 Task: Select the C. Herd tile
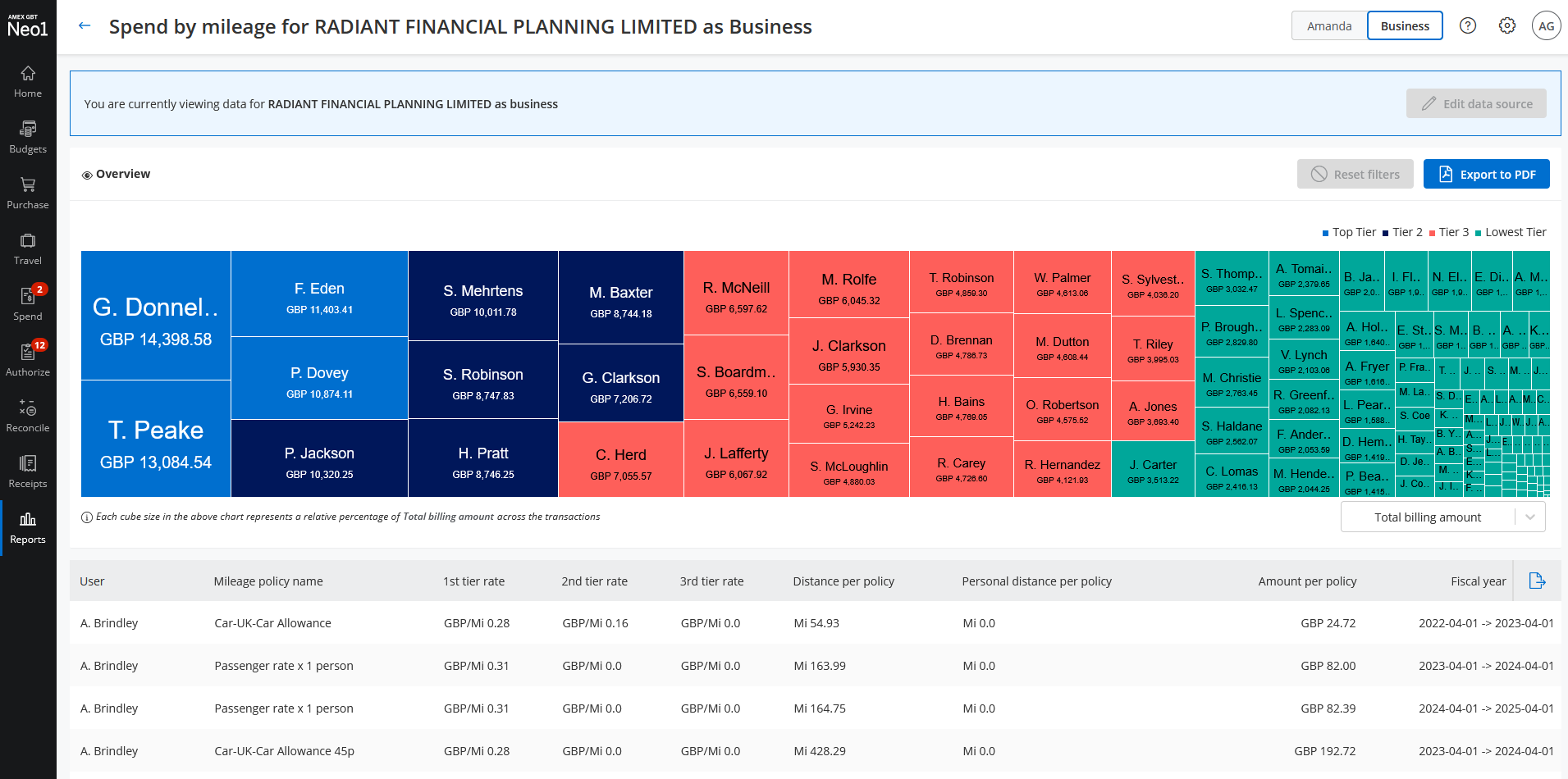621,459
